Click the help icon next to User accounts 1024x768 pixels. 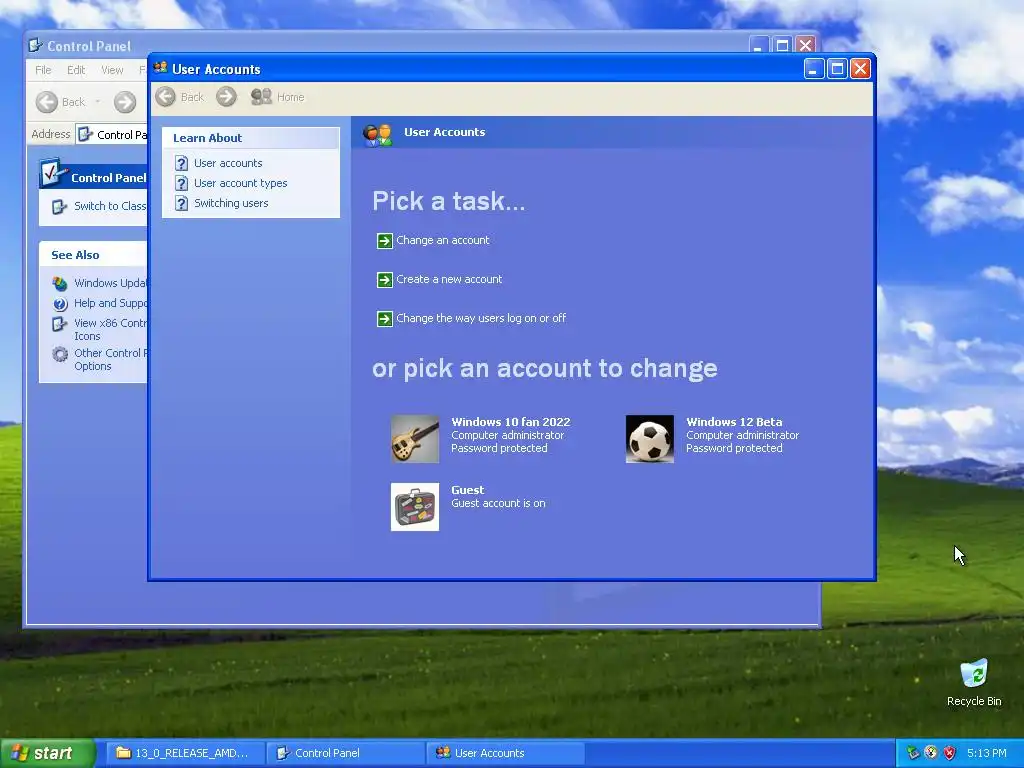point(182,163)
